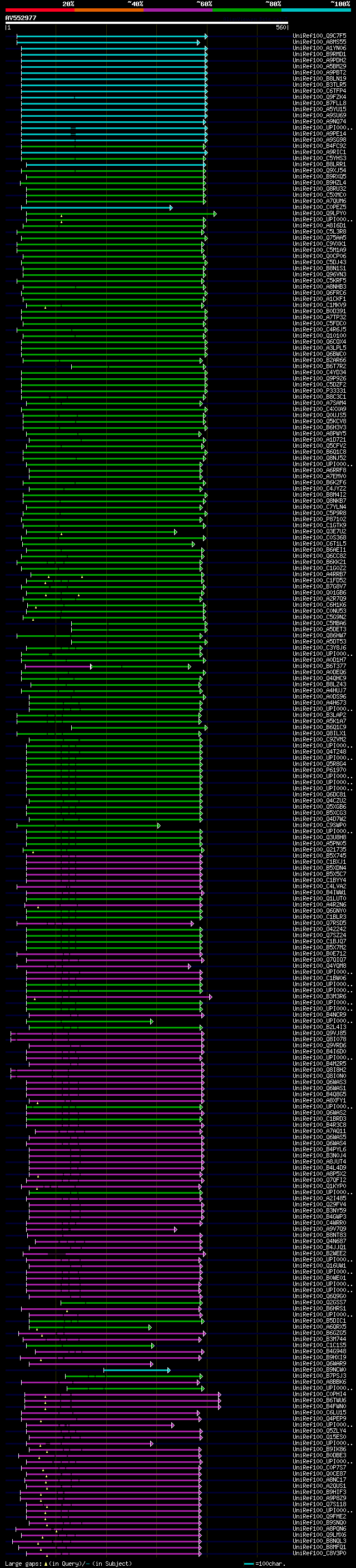Click the UniRef100_A8I6D1 hit name
The height and width of the screenshot is (1568, 356).
click(x=319, y=225)
